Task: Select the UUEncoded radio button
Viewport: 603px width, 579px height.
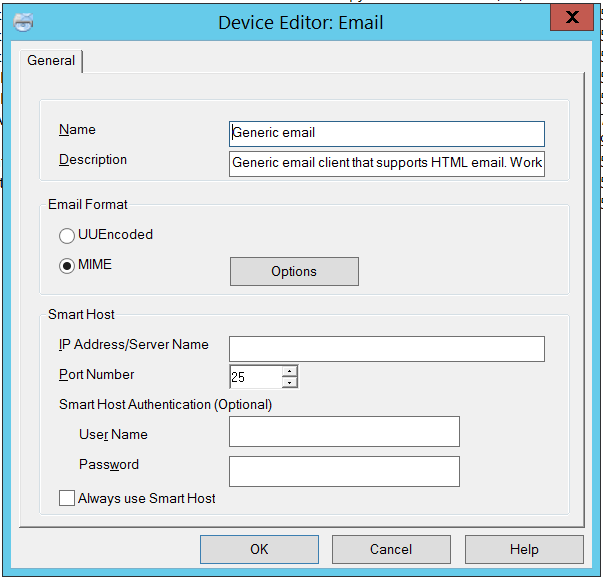Action: (x=67, y=236)
